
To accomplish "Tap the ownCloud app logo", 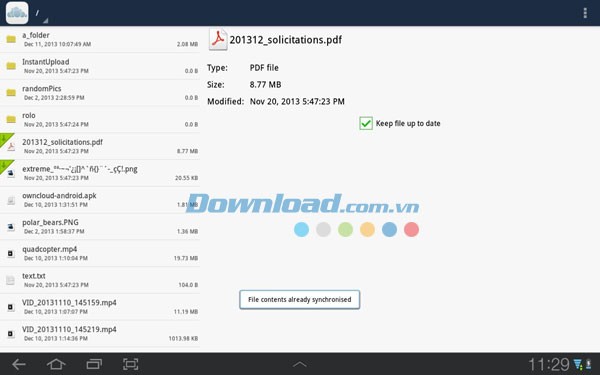I will click(17, 13).
